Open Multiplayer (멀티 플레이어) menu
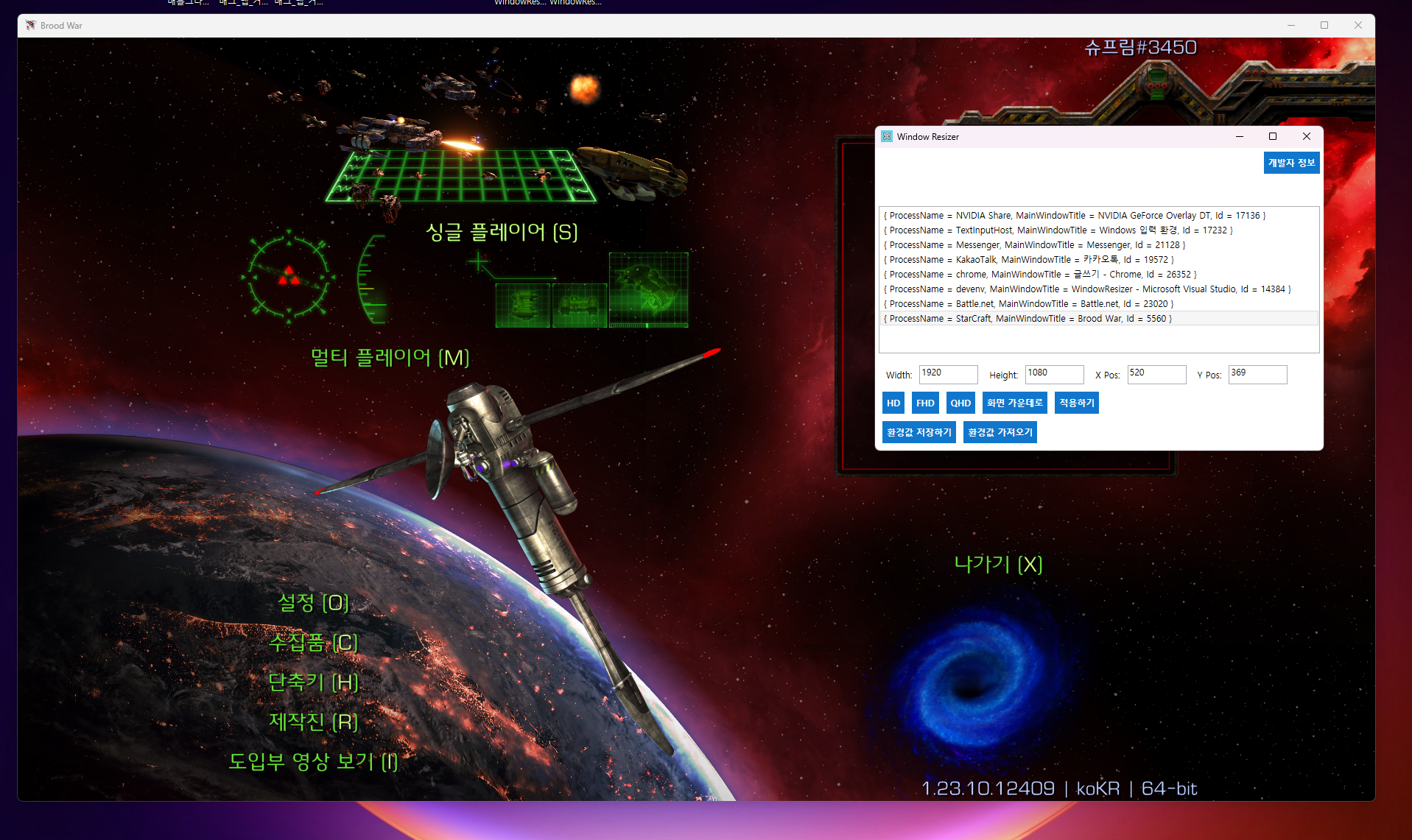1412x840 pixels. pyautogui.click(x=390, y=357)
